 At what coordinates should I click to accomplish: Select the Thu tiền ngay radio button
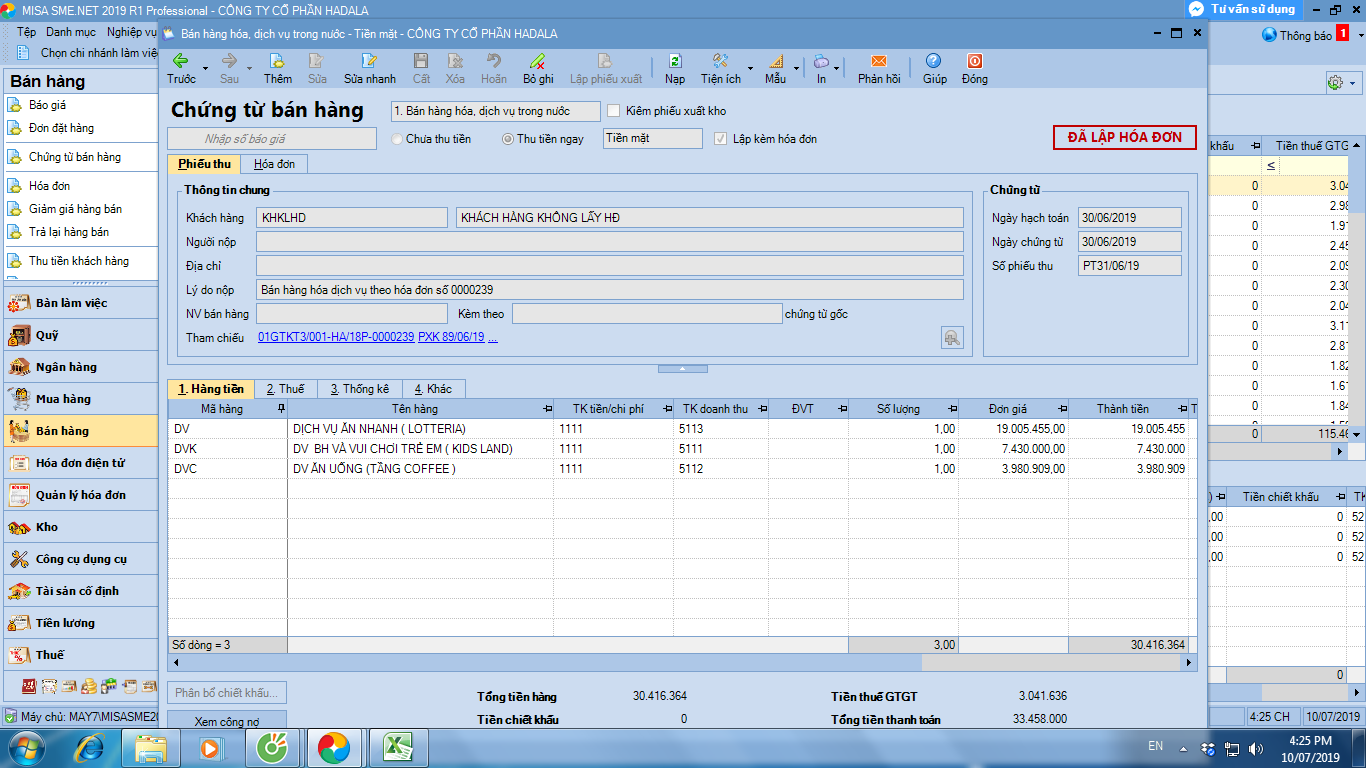508,139
